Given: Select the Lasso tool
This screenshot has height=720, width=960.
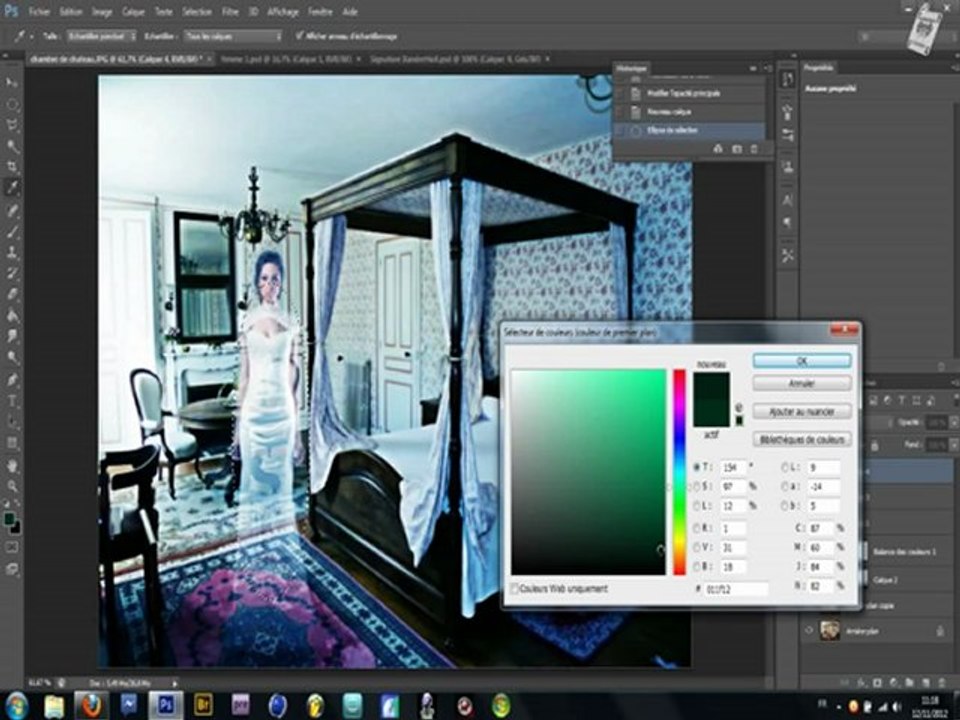Looking at the screenshot, I should pos(12,126).
